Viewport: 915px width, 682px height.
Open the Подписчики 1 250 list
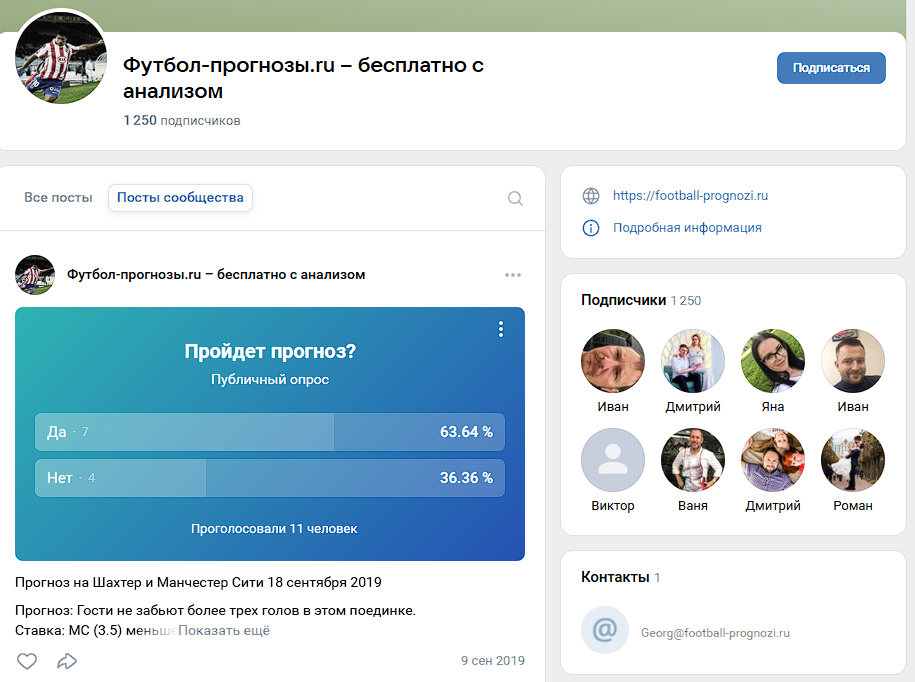(640, 300)
